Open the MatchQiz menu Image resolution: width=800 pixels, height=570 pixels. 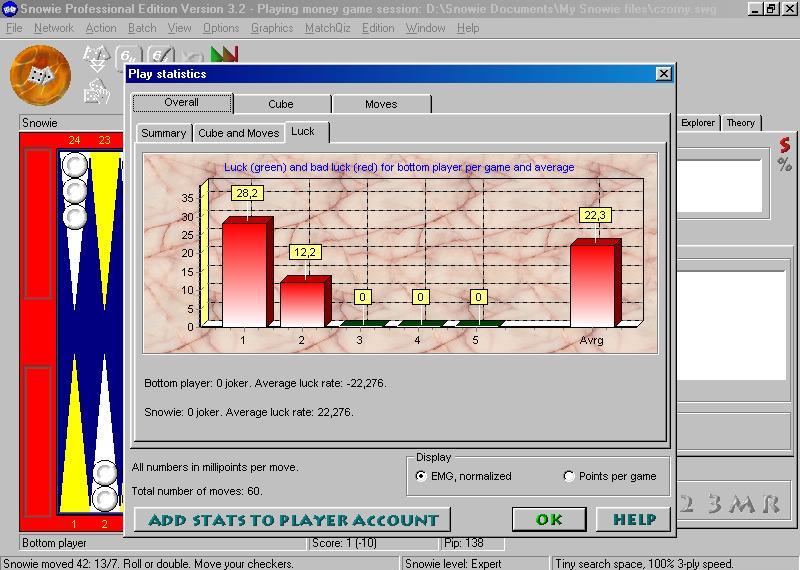click(x=327, y=28)
